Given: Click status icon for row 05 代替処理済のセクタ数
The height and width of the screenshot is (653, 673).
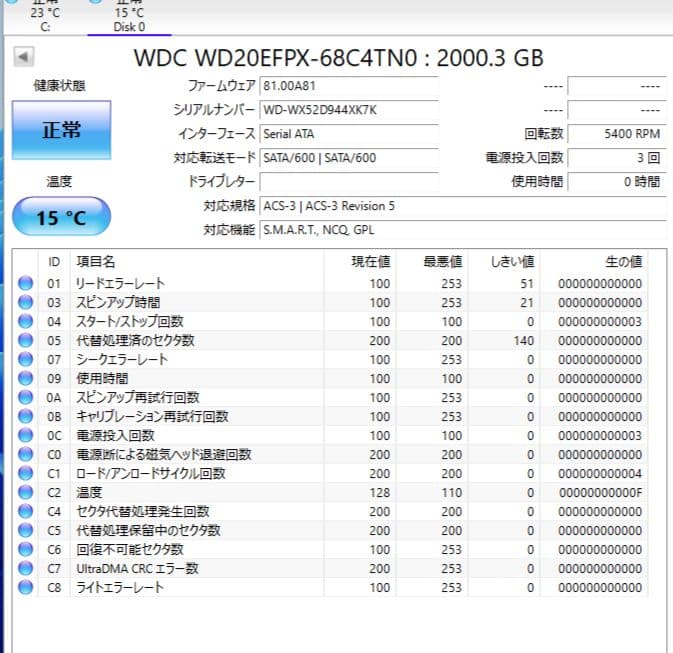Looking at the screenshot, I should pos(26,340).
